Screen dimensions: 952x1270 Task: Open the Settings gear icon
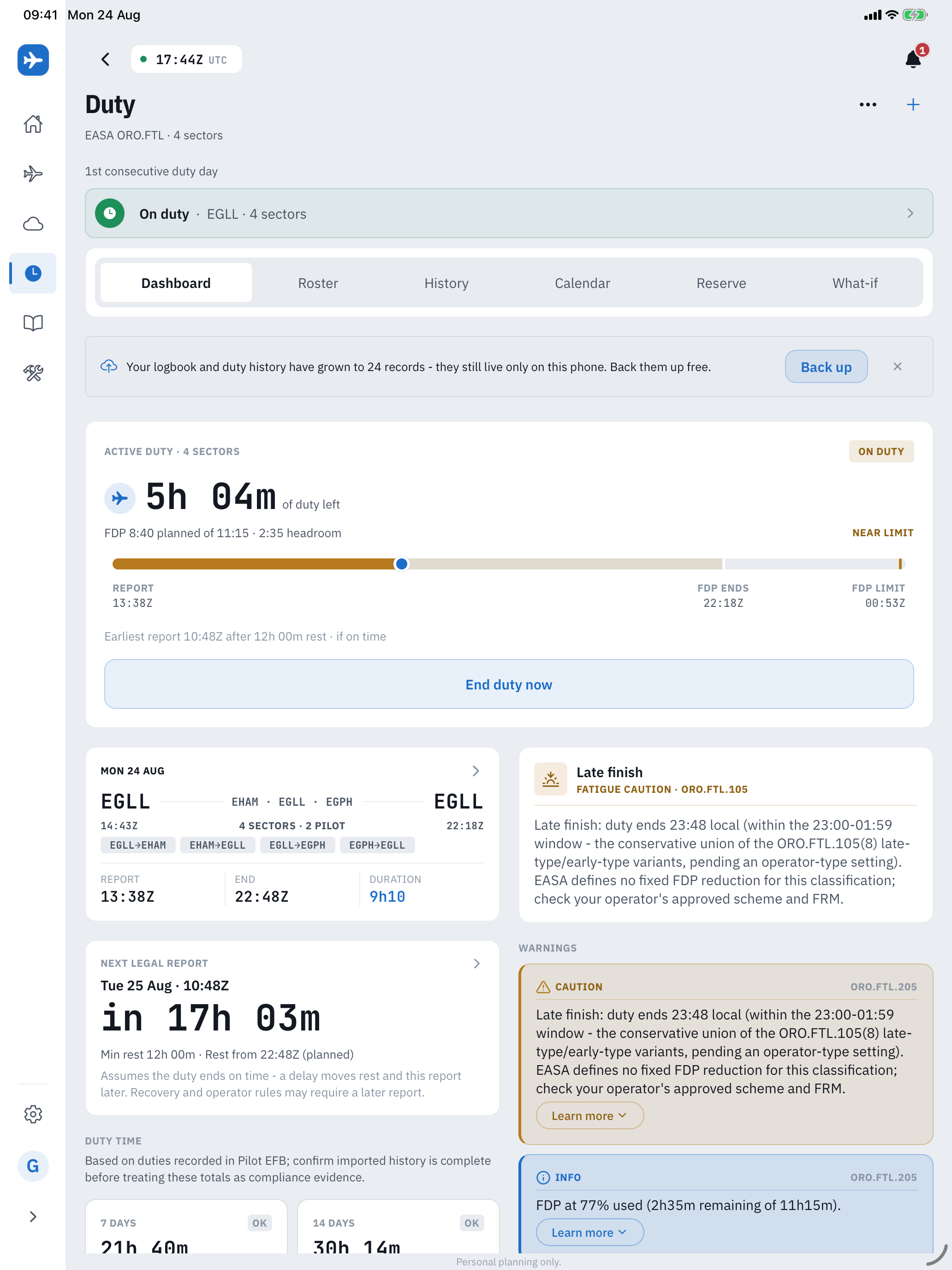[33, 1114]
